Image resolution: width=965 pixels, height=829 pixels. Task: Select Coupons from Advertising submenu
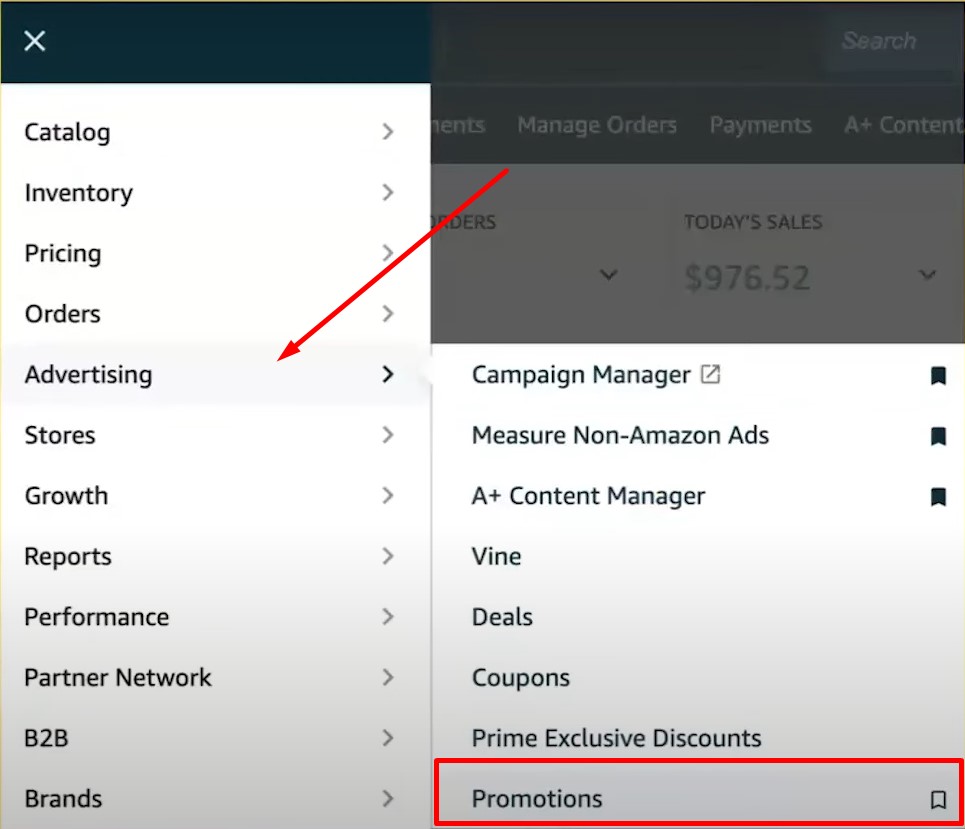(x=520, y=677)
